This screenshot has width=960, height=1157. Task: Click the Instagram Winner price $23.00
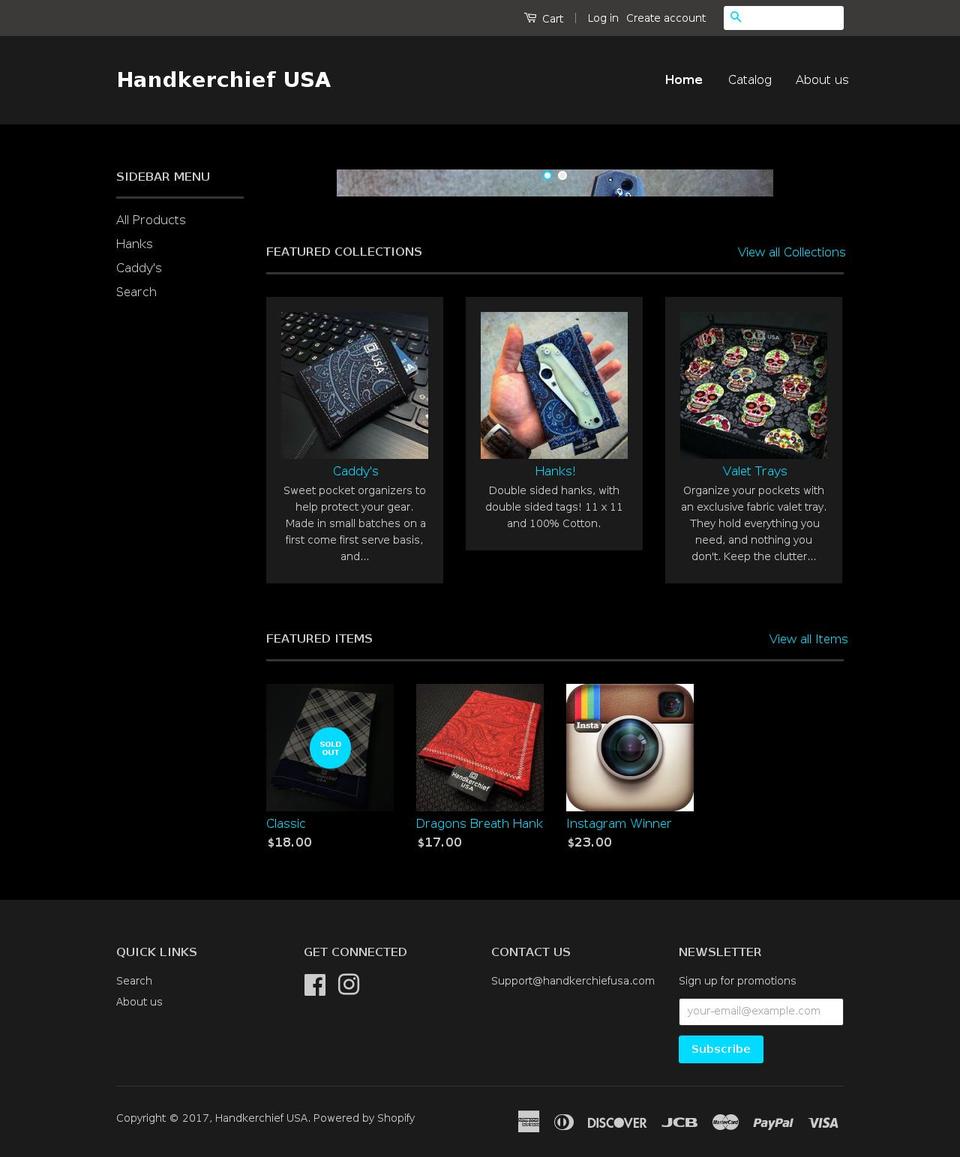(x=590, y=842)
